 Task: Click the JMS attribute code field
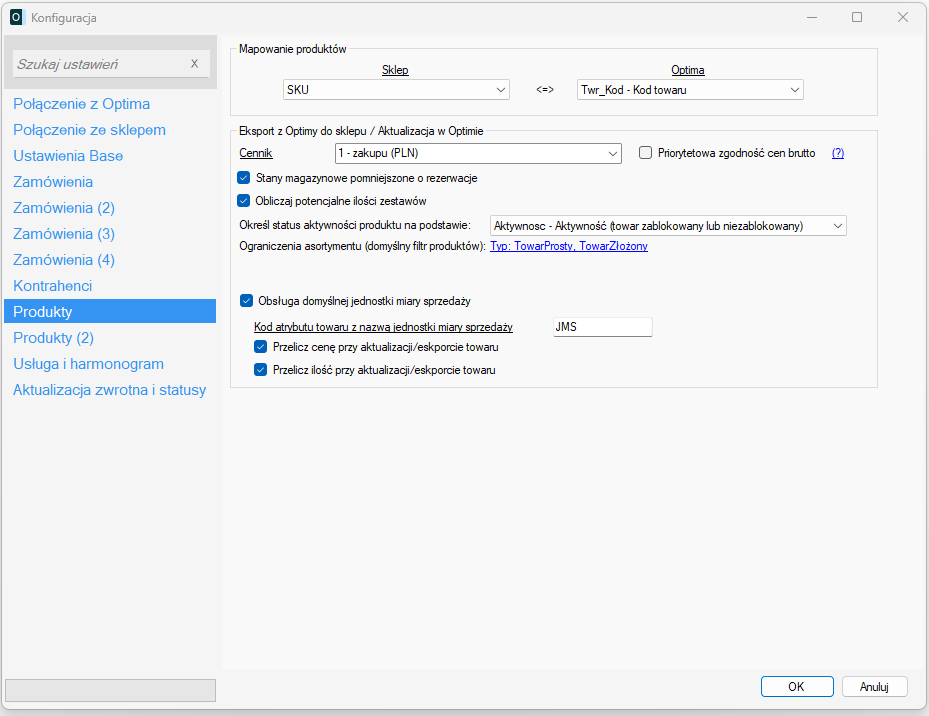603,327
